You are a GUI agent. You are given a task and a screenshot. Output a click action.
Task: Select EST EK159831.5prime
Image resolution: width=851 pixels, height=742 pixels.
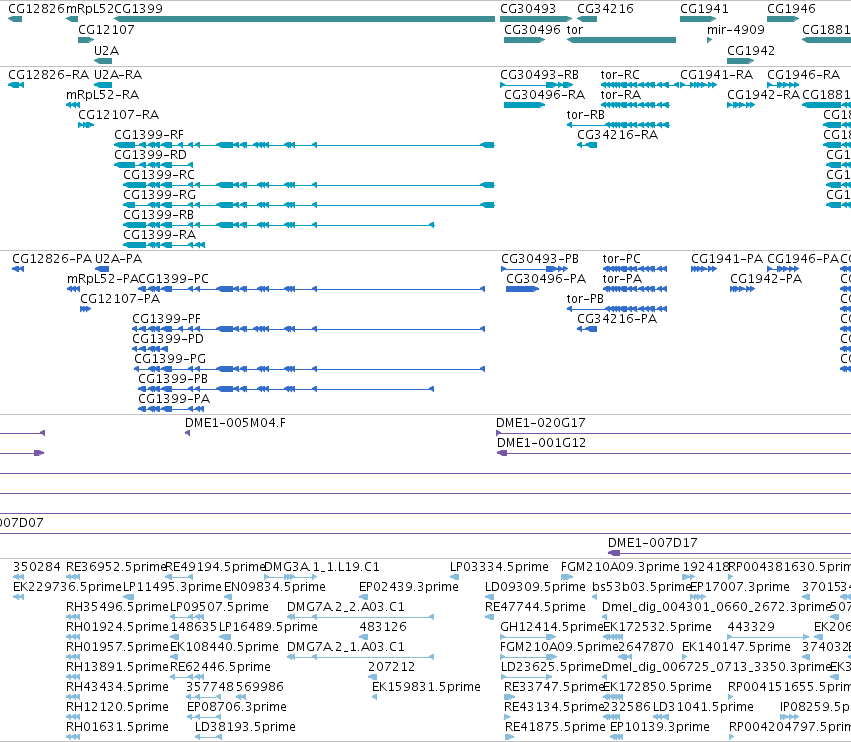pyautogui.click(x=374, y=697)
